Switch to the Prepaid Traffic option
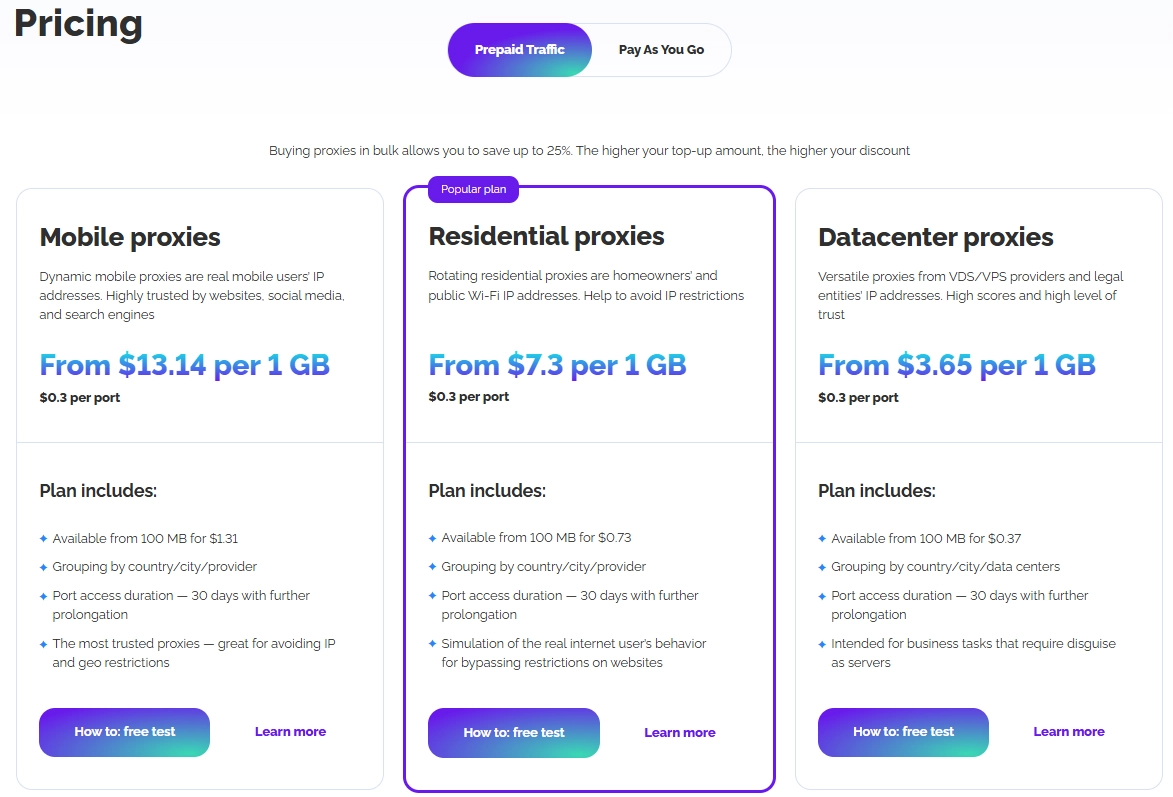This screenshot has height=797, width=1173. 520,50
